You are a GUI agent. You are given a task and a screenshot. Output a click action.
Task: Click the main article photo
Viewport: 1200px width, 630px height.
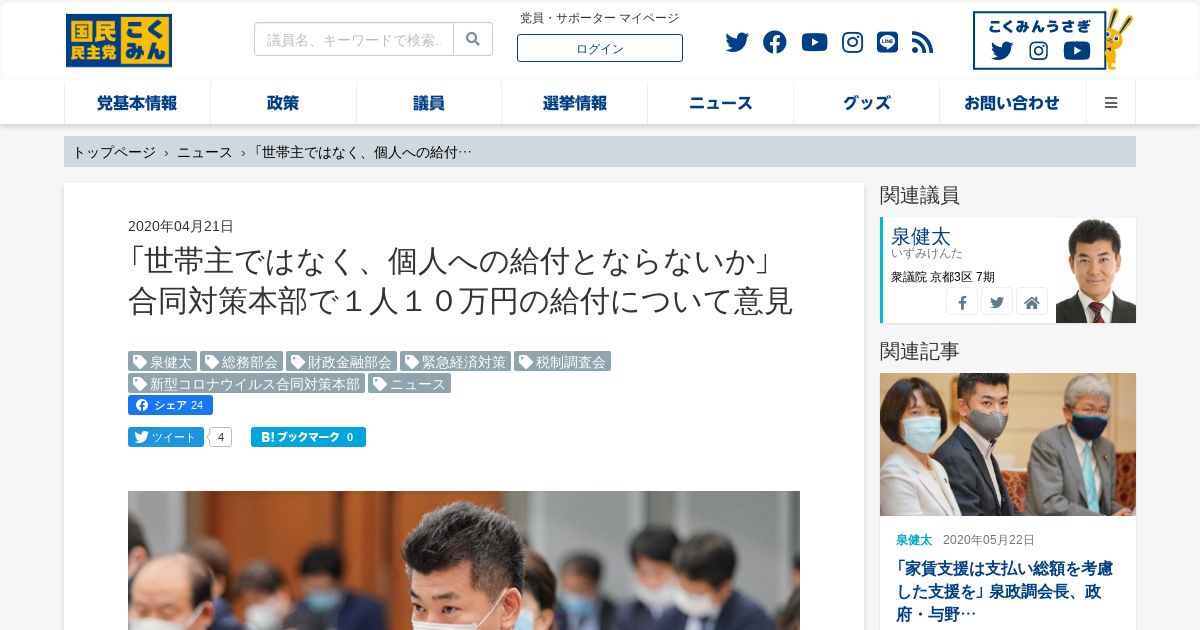[464, 560]
